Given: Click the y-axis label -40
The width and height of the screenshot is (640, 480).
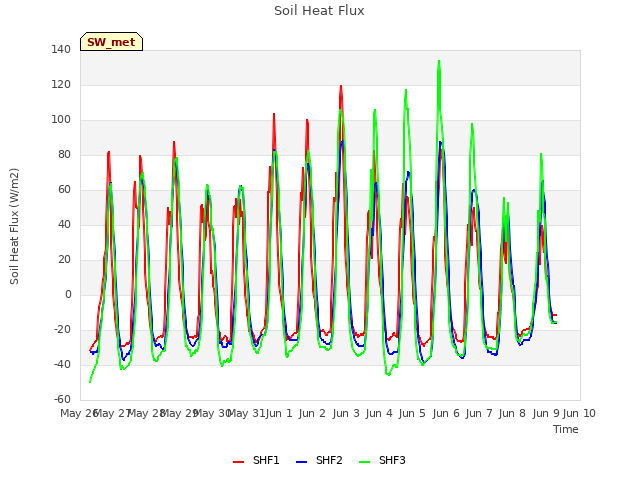Looking at the screenshot, I should tap(62, 364).
